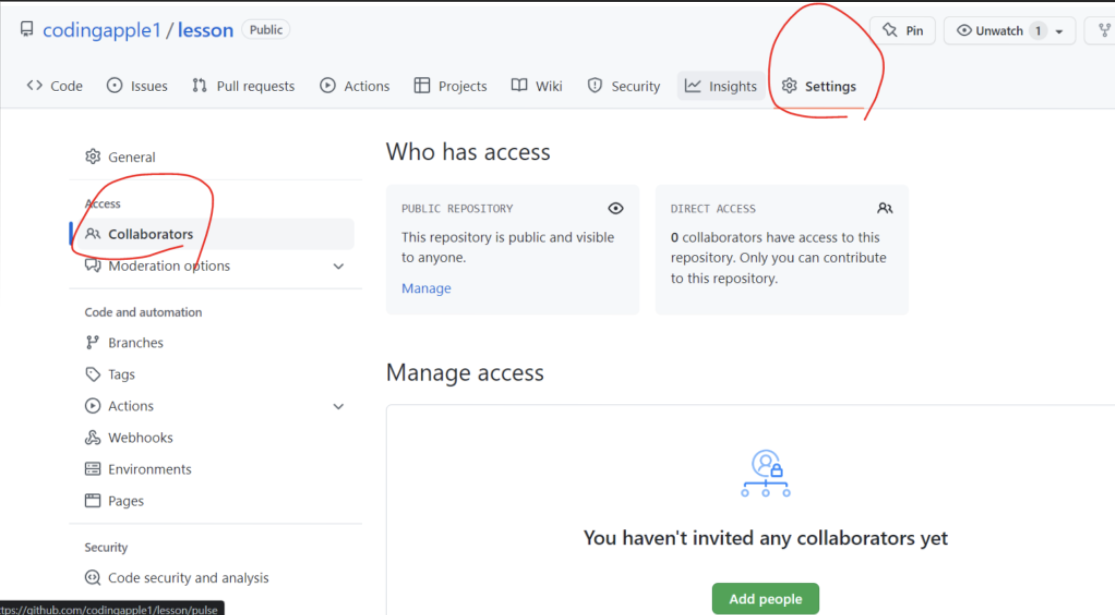Click the people icon in Direct access card
1115x615 pixels.
coord(885,208)
